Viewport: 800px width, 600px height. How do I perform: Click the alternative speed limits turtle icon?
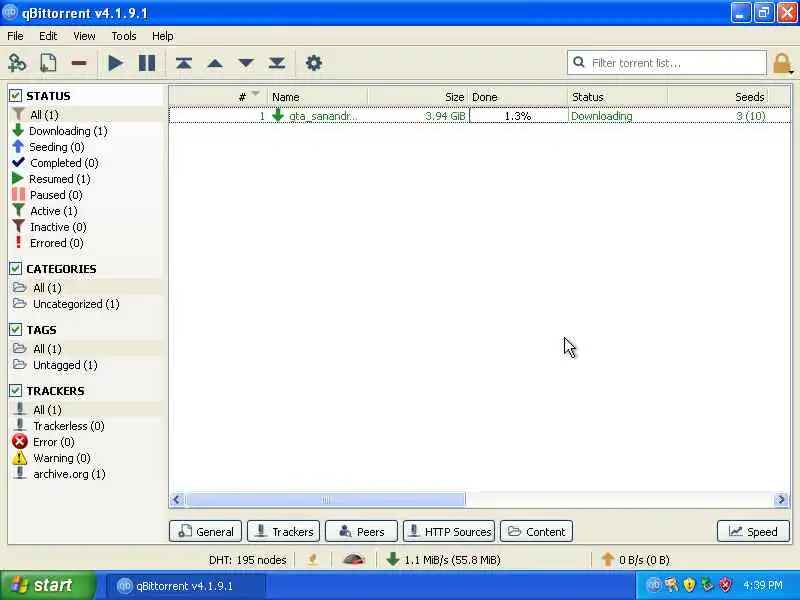click(354, 560)
